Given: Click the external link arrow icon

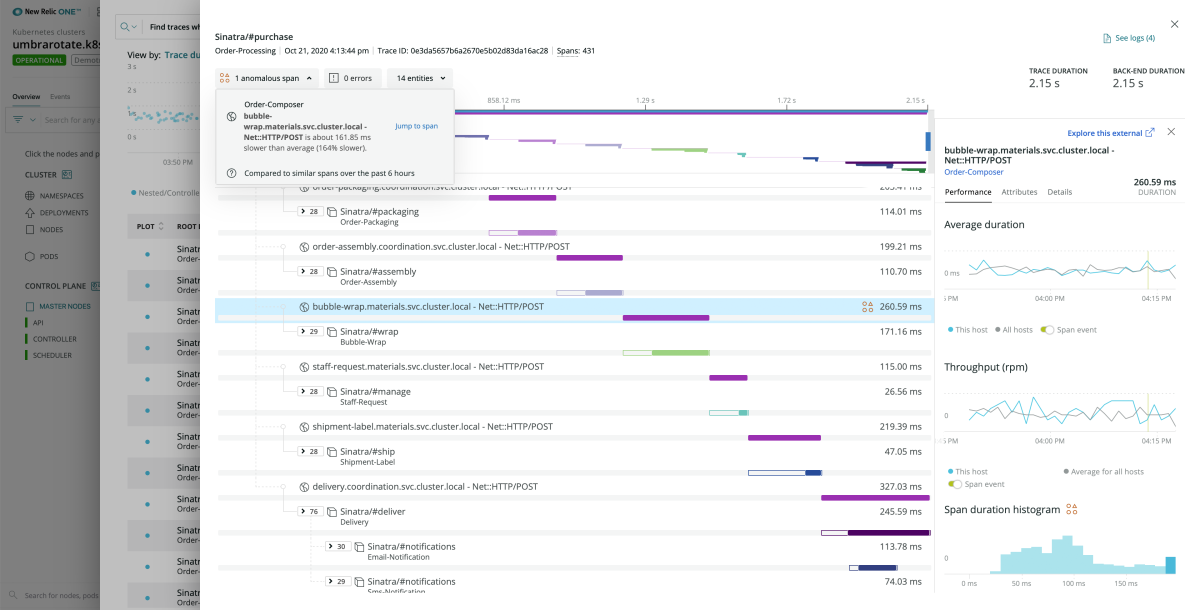Looking at the screenshot, I should [x=1150, y=132].
